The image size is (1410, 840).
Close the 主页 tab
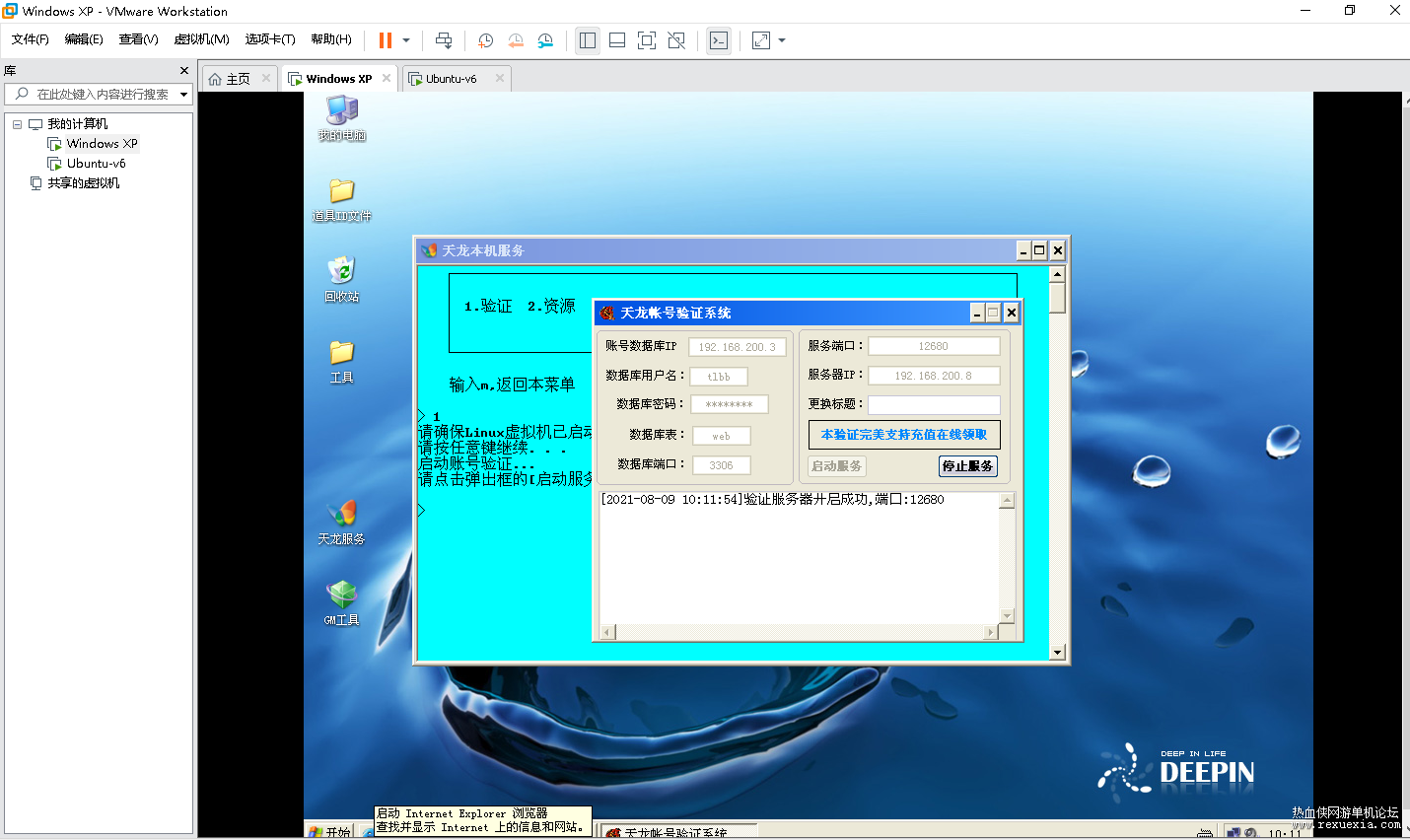click(x=266, y=78)
